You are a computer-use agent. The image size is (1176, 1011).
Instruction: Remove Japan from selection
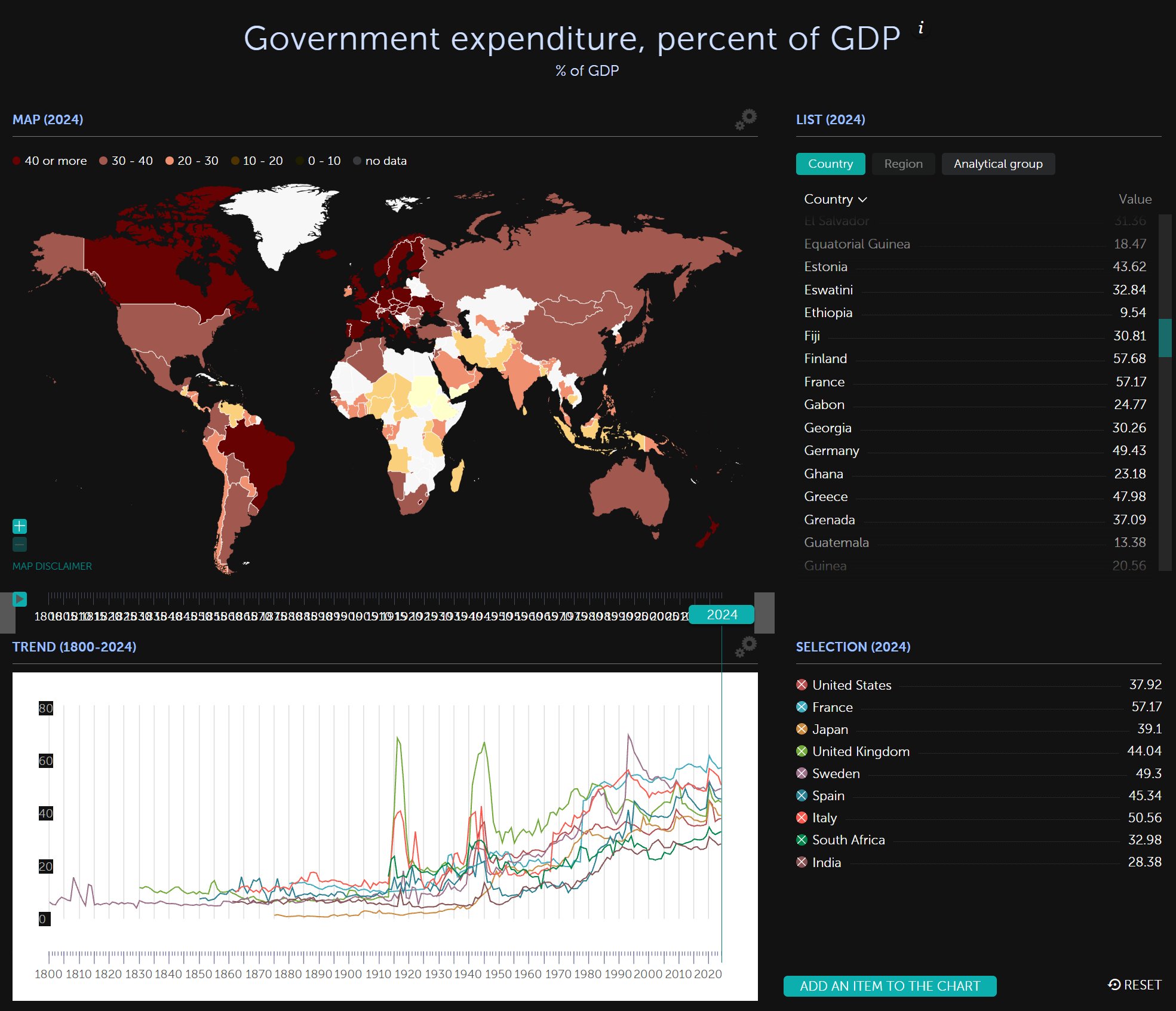pos(802,729)
